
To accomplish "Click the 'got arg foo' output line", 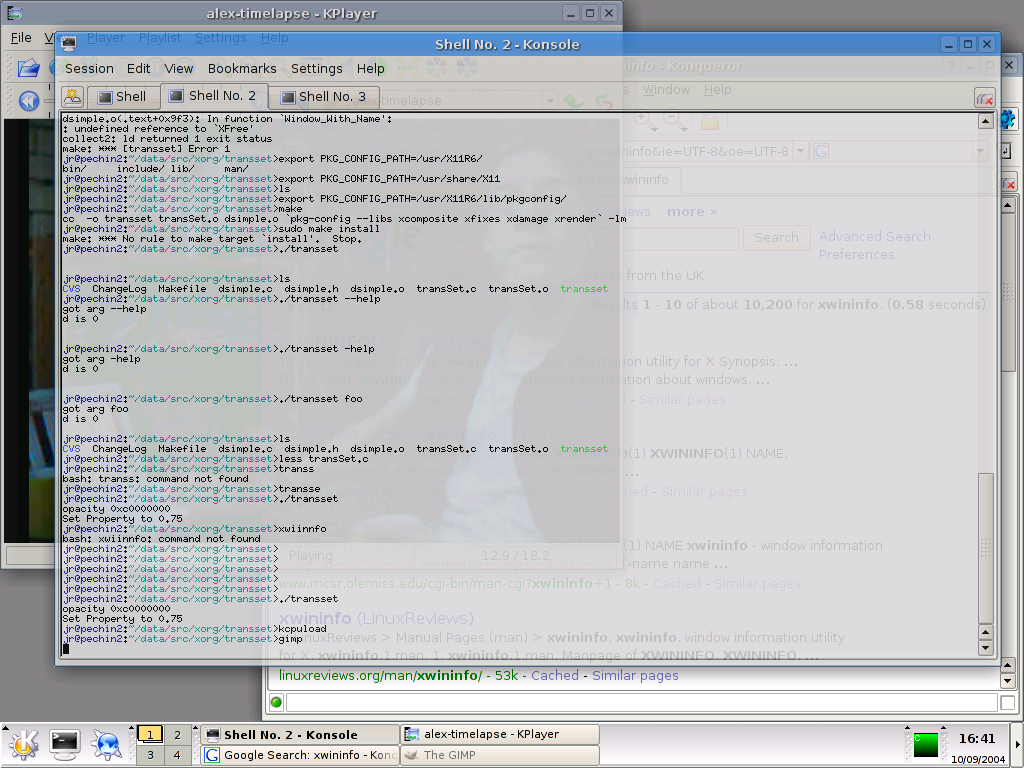I will click(95, 409).
